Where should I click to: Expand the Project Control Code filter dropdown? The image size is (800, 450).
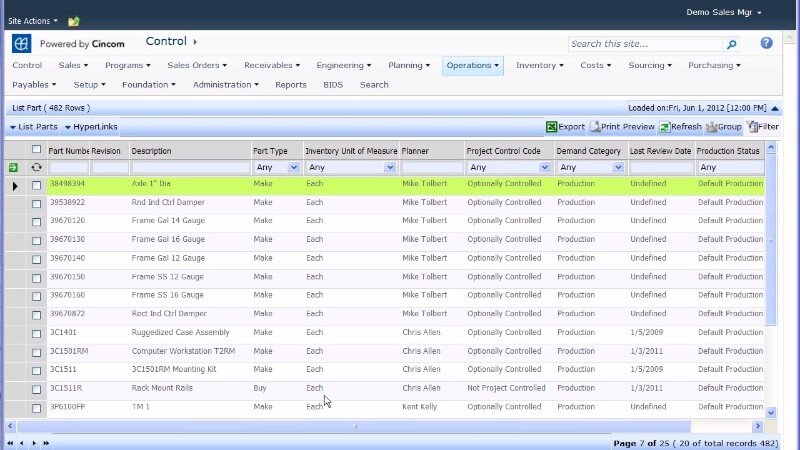(x=544, y=168)
